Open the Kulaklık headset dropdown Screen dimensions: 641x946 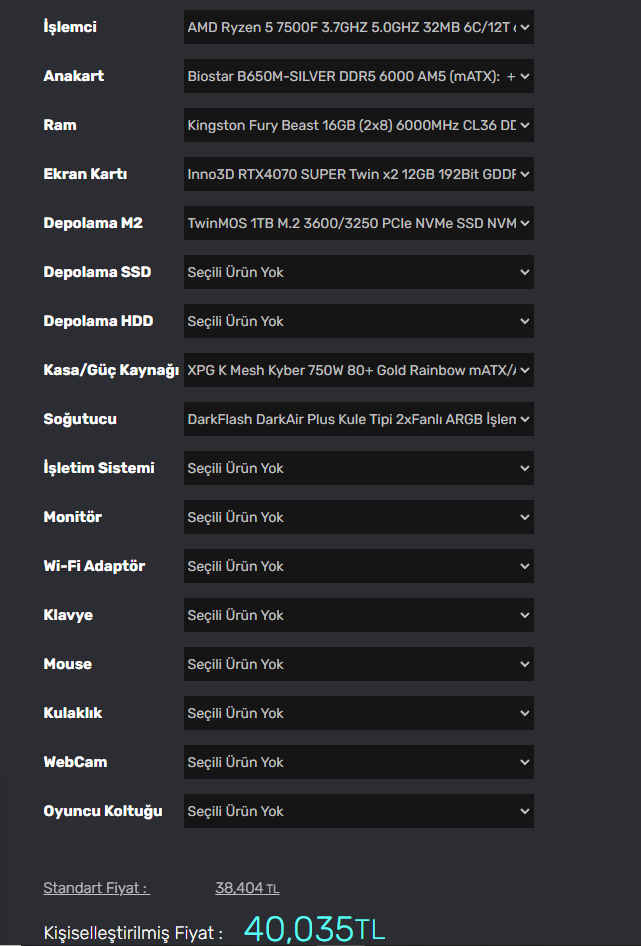tap(358, 713)
